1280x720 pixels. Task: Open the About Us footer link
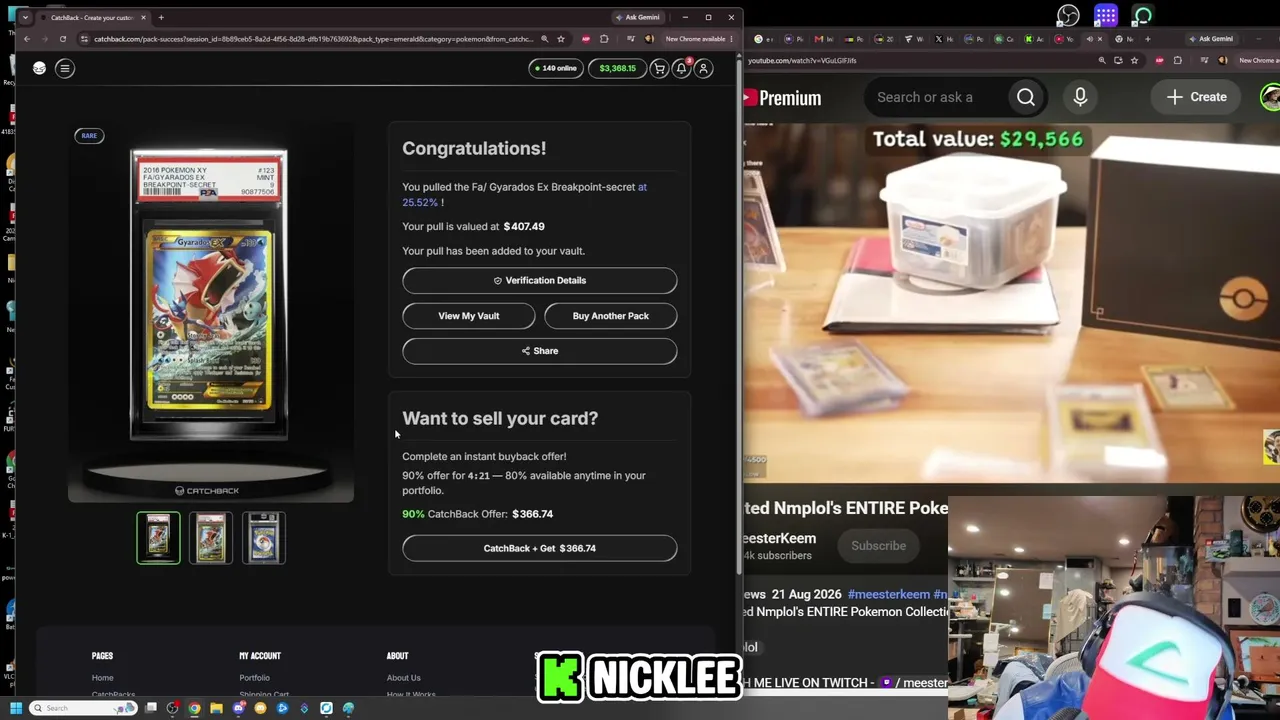(404, 678)
